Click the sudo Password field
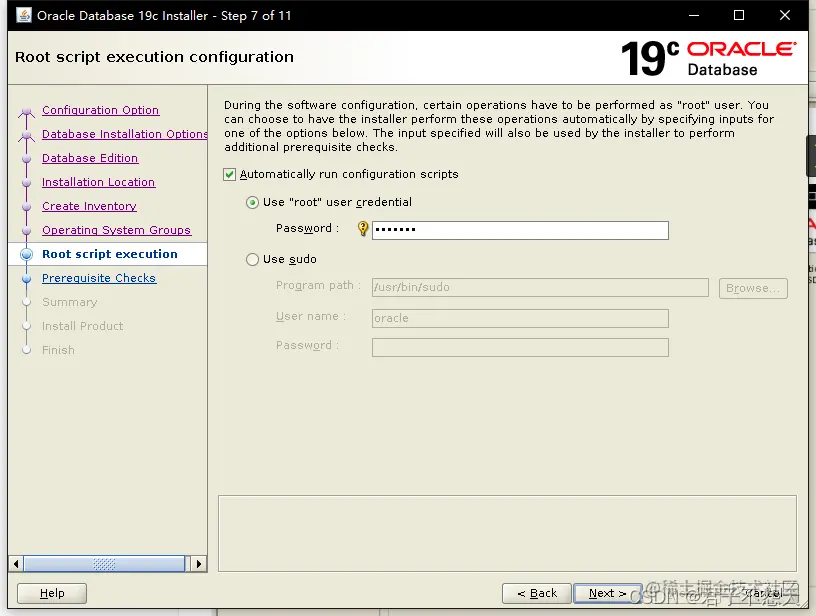Screen dimensions: 816x616 pyautogui.click(x=520, y=347)
